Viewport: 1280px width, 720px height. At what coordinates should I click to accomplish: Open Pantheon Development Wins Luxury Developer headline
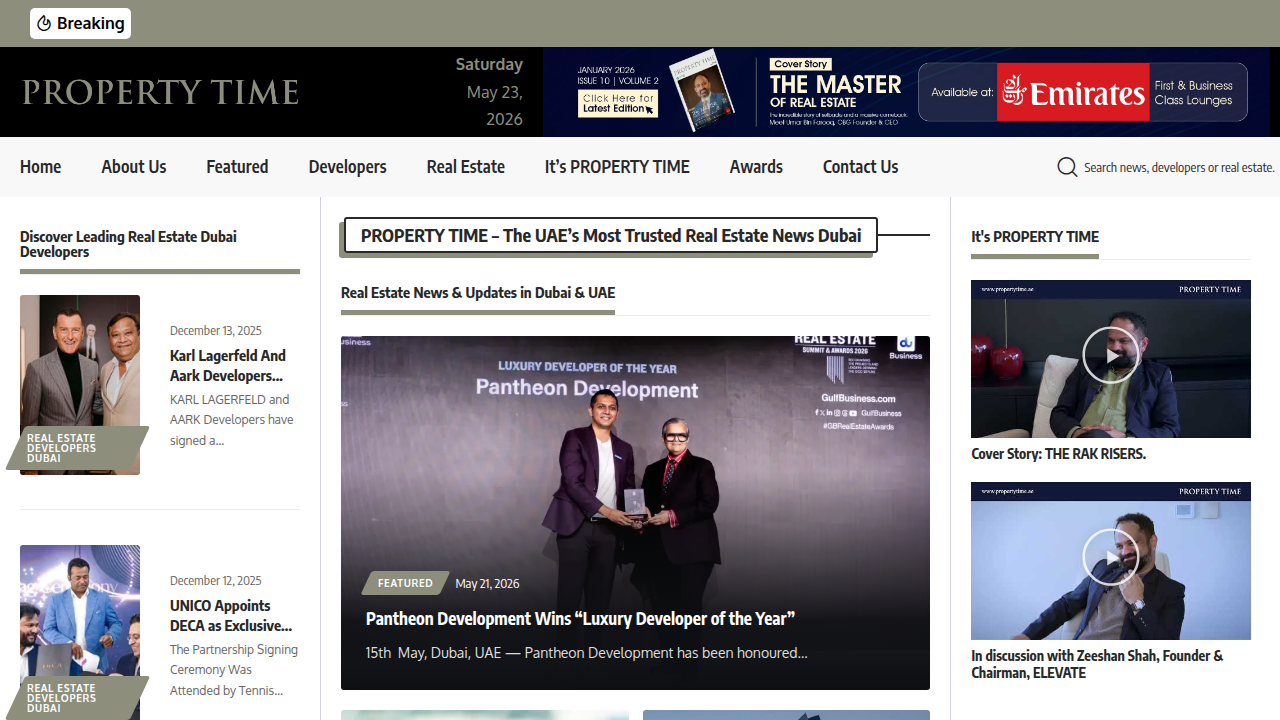[x=580, y=619]
